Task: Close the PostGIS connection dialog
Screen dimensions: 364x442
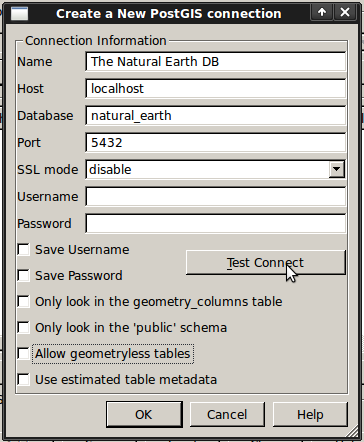Action: tap(345, 12)
